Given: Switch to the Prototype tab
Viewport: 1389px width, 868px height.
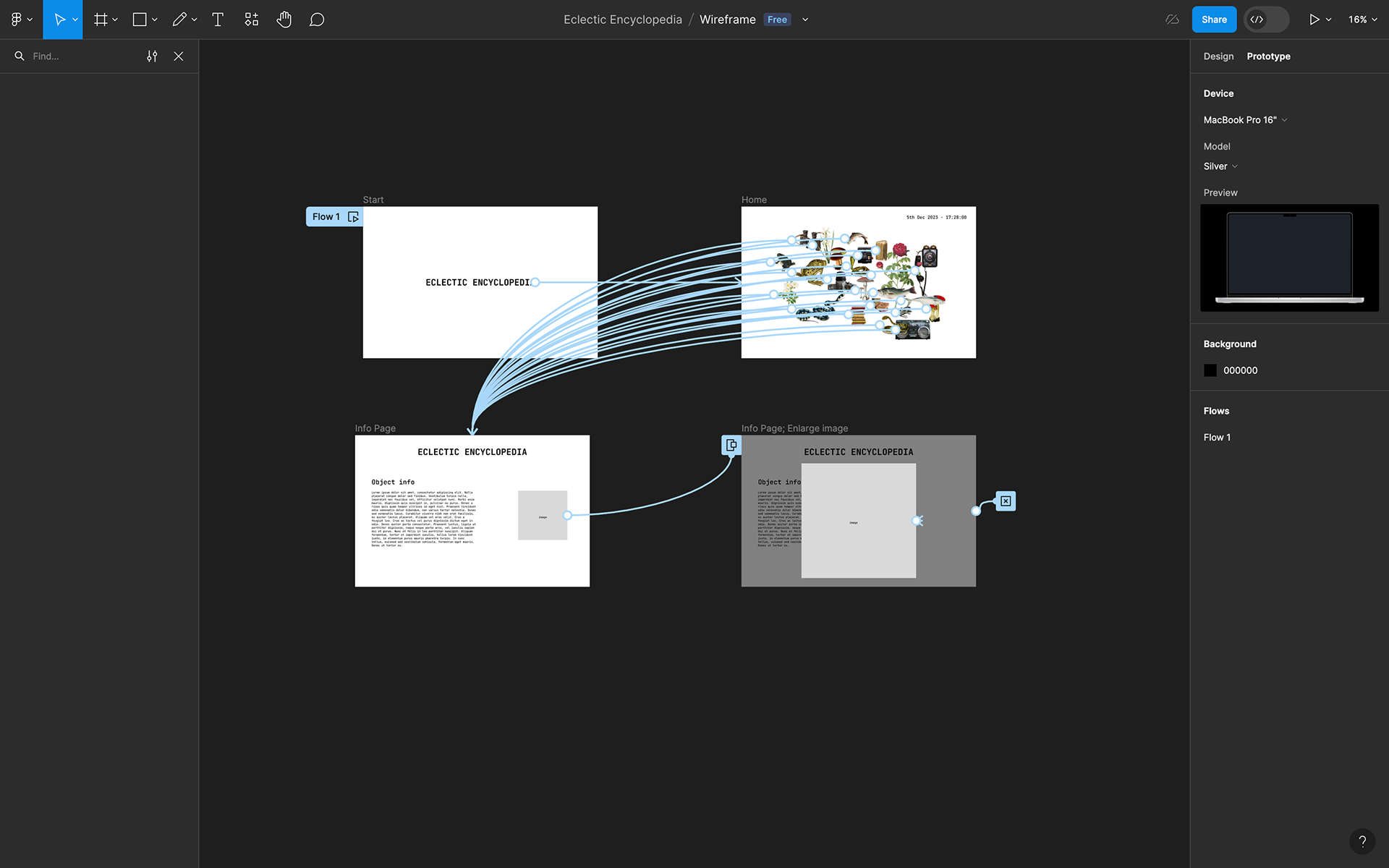Looking at the screenshot, I should (x=1268, y=56).
